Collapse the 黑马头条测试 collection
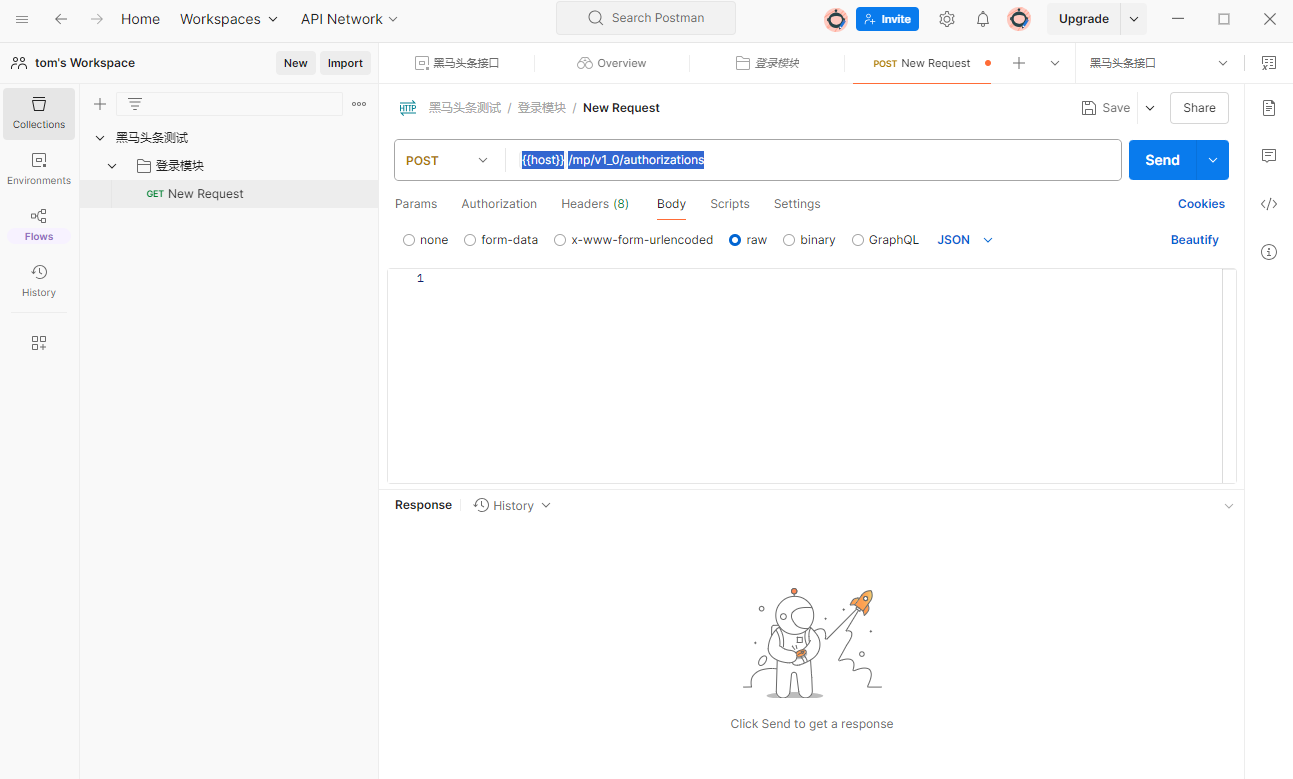 (100, 138)
